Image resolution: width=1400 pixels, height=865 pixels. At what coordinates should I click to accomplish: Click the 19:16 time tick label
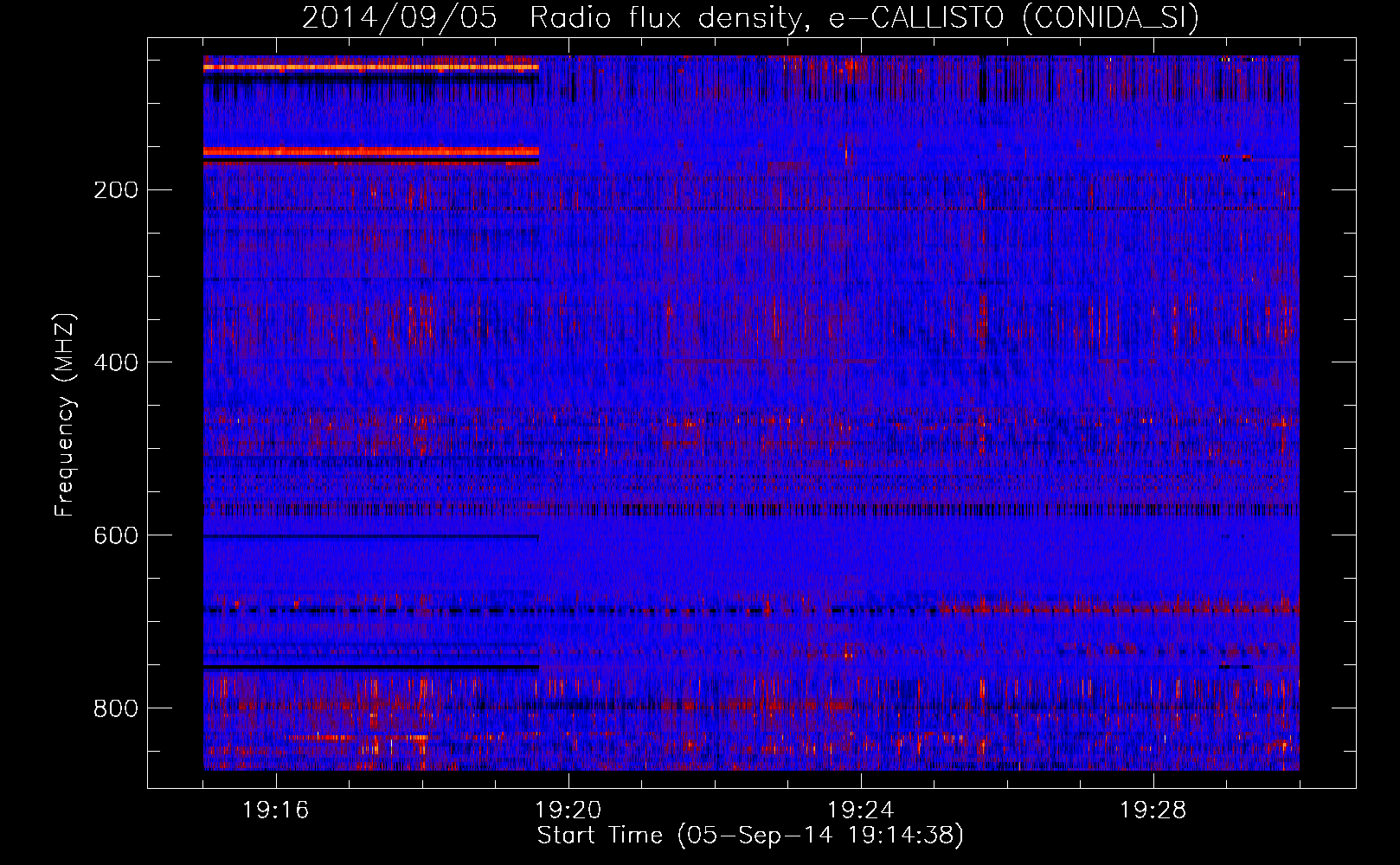tap(276, 811)
